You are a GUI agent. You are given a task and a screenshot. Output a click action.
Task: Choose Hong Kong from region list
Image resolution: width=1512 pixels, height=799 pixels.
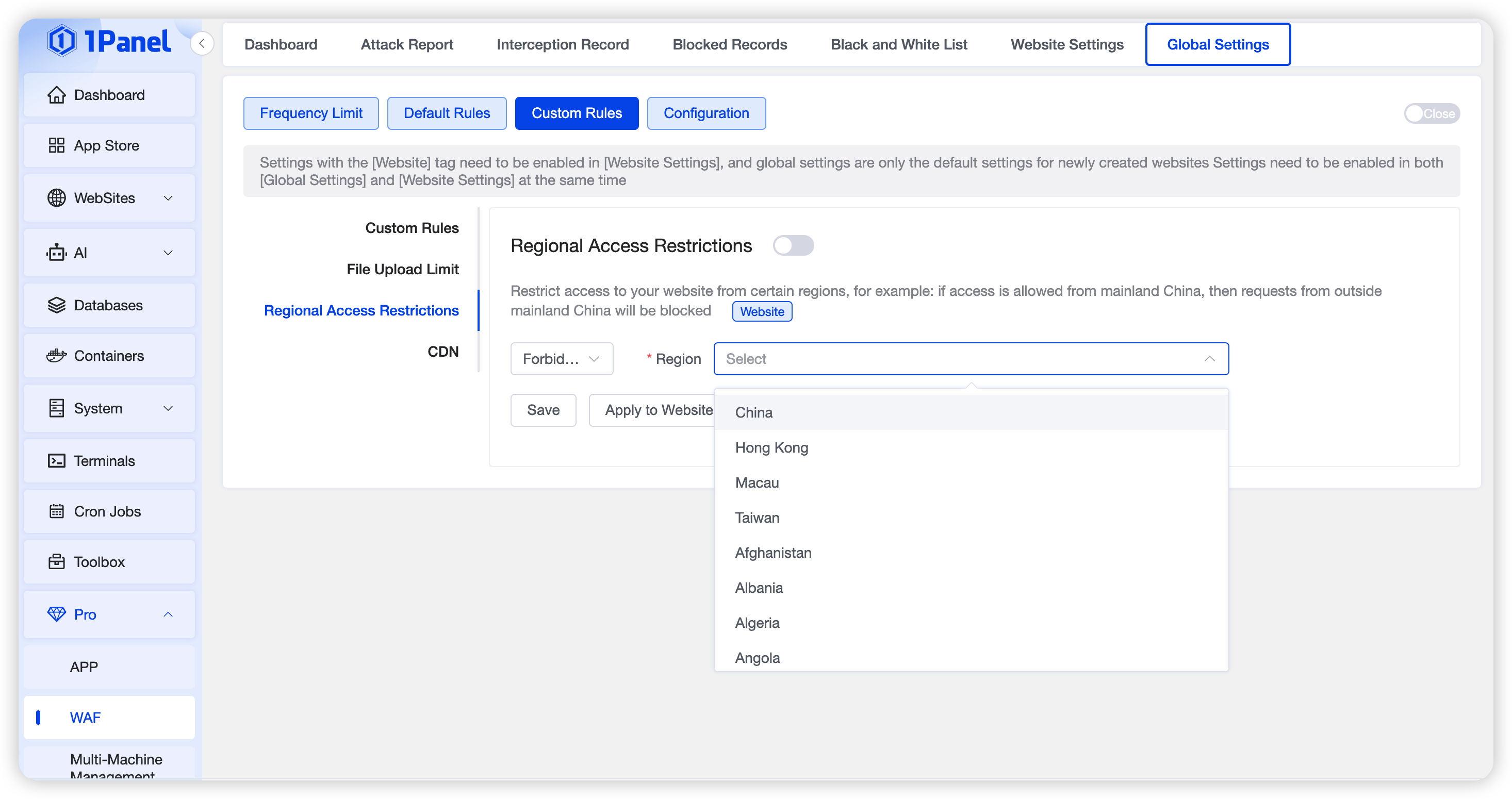point(771,447)
